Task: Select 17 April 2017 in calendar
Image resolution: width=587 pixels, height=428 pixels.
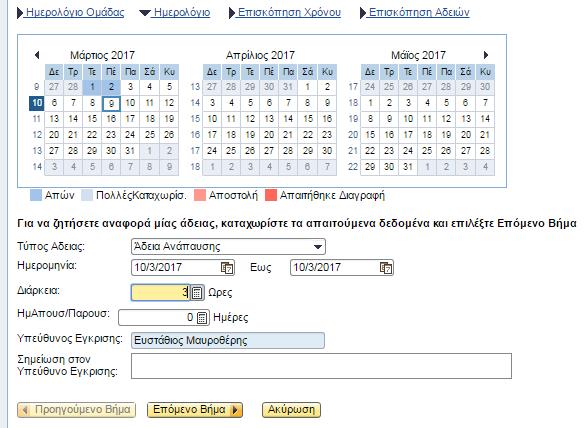Action: 212,135
